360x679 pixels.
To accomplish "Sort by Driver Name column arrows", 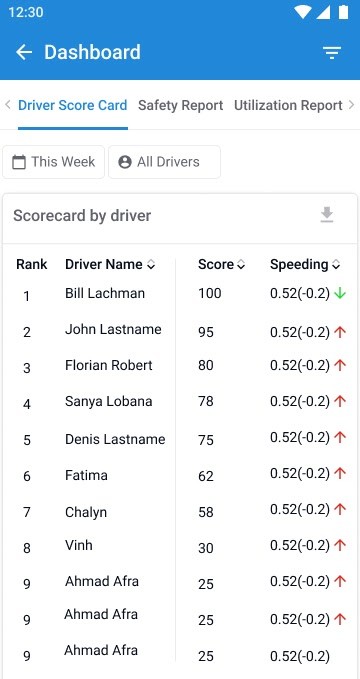I will click(x=151, y=265).
